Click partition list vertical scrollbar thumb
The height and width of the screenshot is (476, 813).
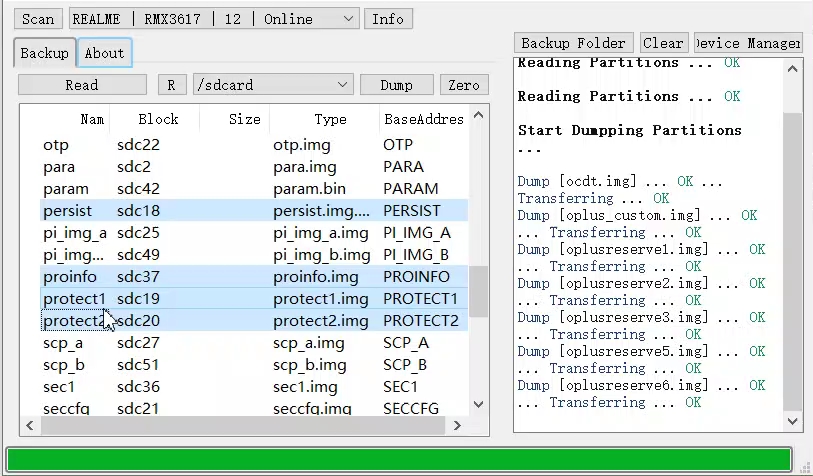click(x=479, y=291)
